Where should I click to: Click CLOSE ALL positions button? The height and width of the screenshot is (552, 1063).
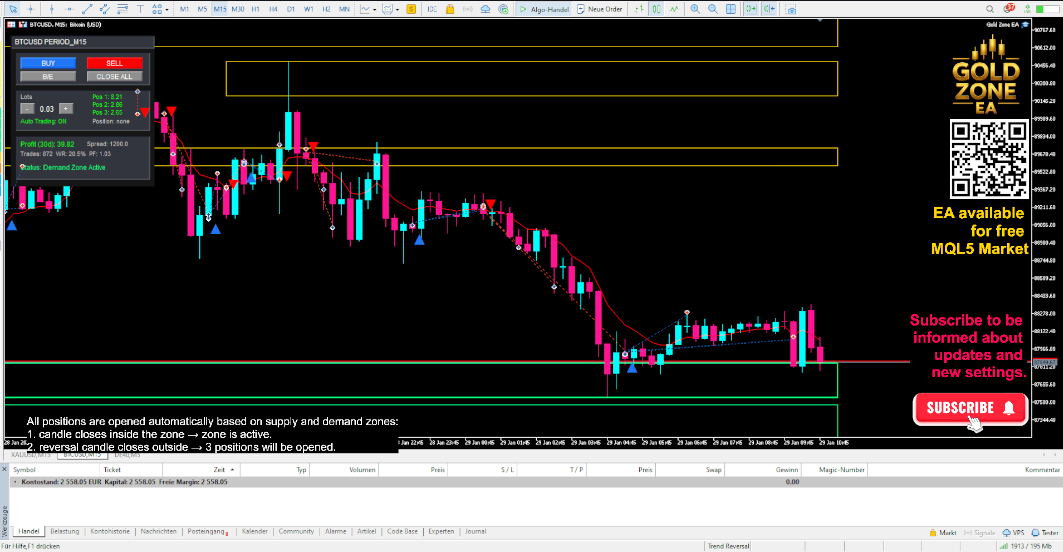pyautogui.click(x=115, y=77)
